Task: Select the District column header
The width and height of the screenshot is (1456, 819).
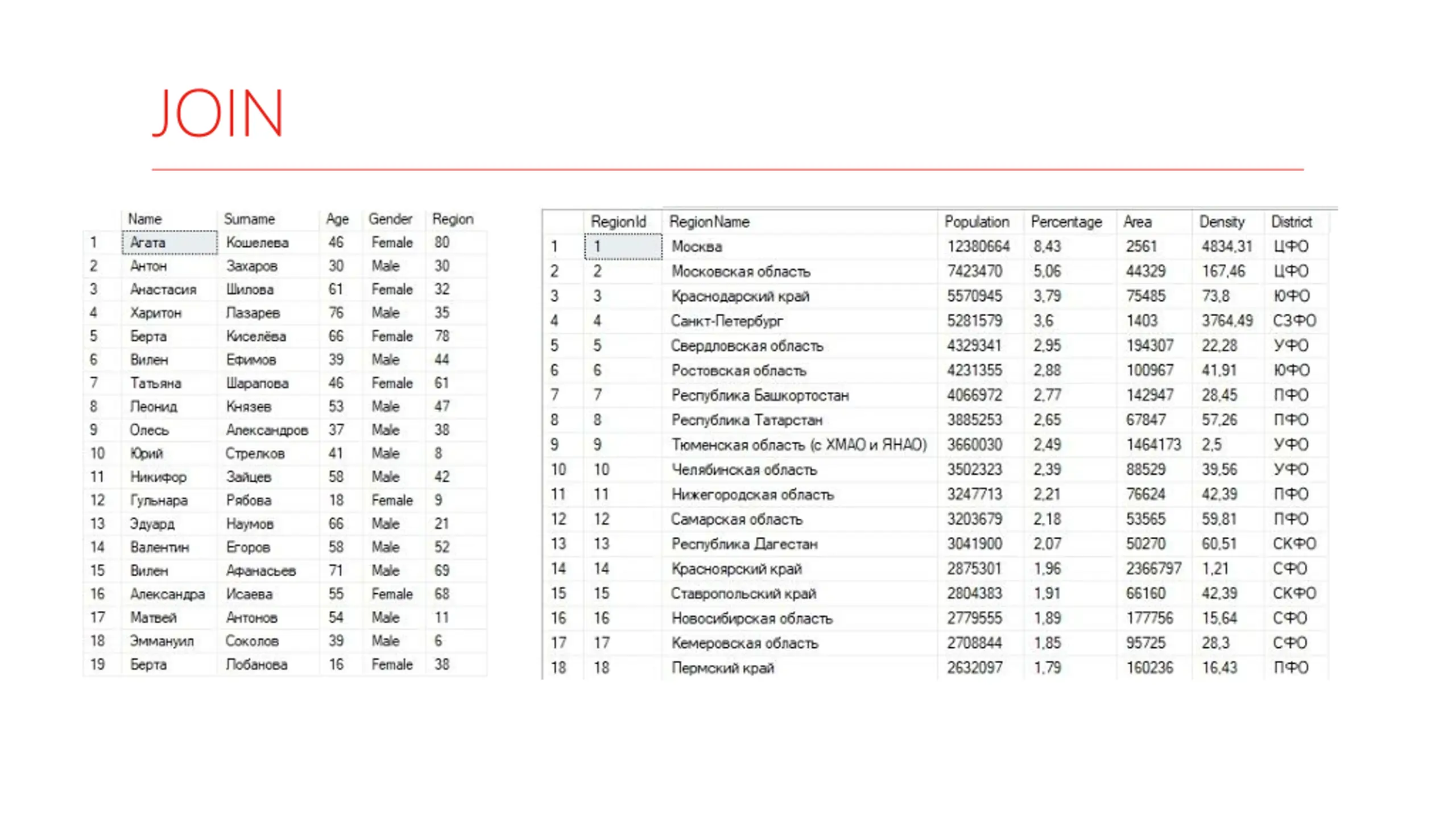Action: tap(1292, 222)
